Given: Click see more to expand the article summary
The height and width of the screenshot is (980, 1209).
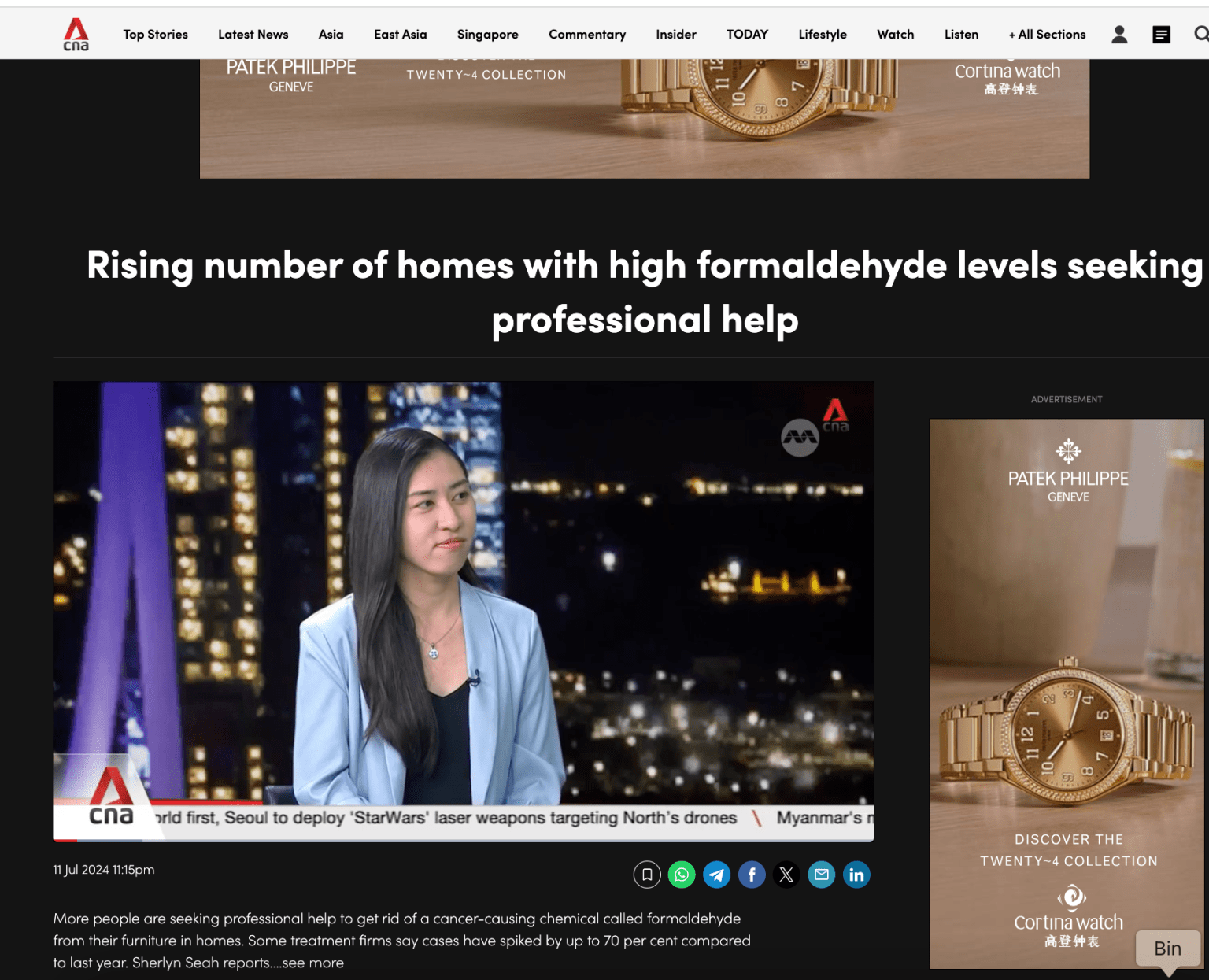Looking at the screenshot, I should click(312, 962).
